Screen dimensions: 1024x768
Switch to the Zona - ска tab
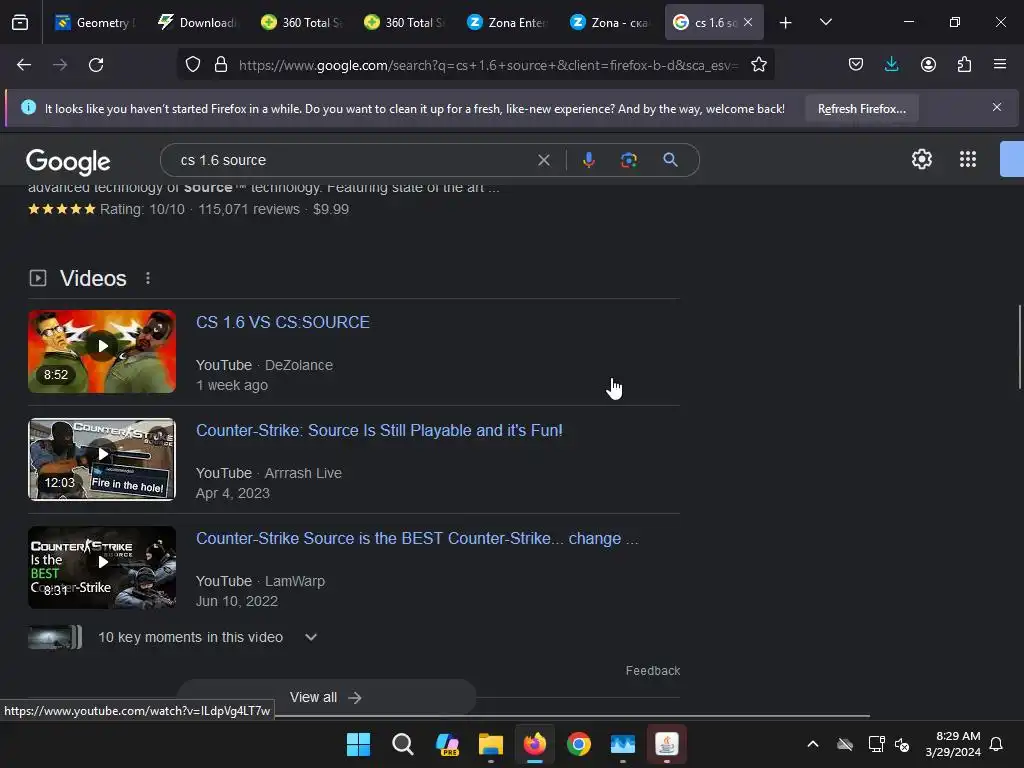pyautogui.click(x=611, y=22)
